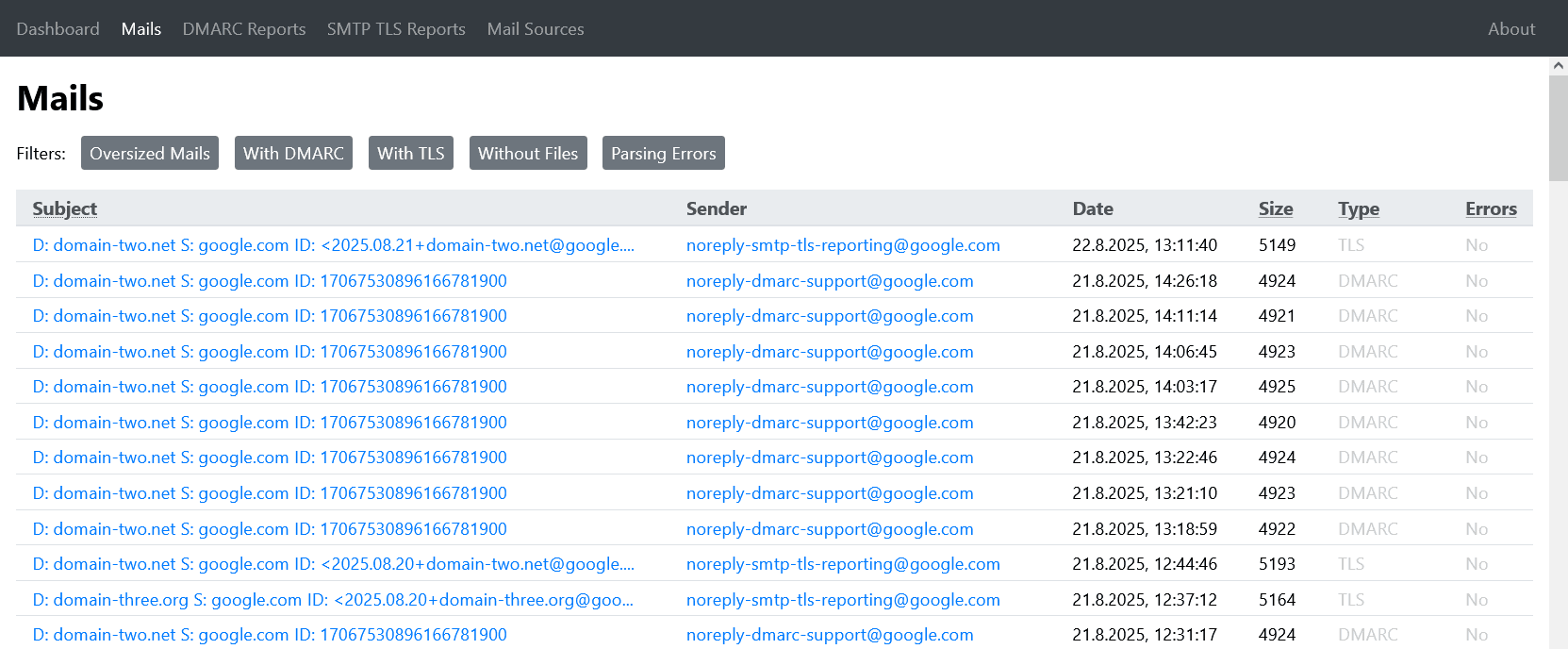Click smtp-tls-reporting sender of 12:44:46 mail
This screenshot has height=649, width=1568.
(x=842, y=564)
